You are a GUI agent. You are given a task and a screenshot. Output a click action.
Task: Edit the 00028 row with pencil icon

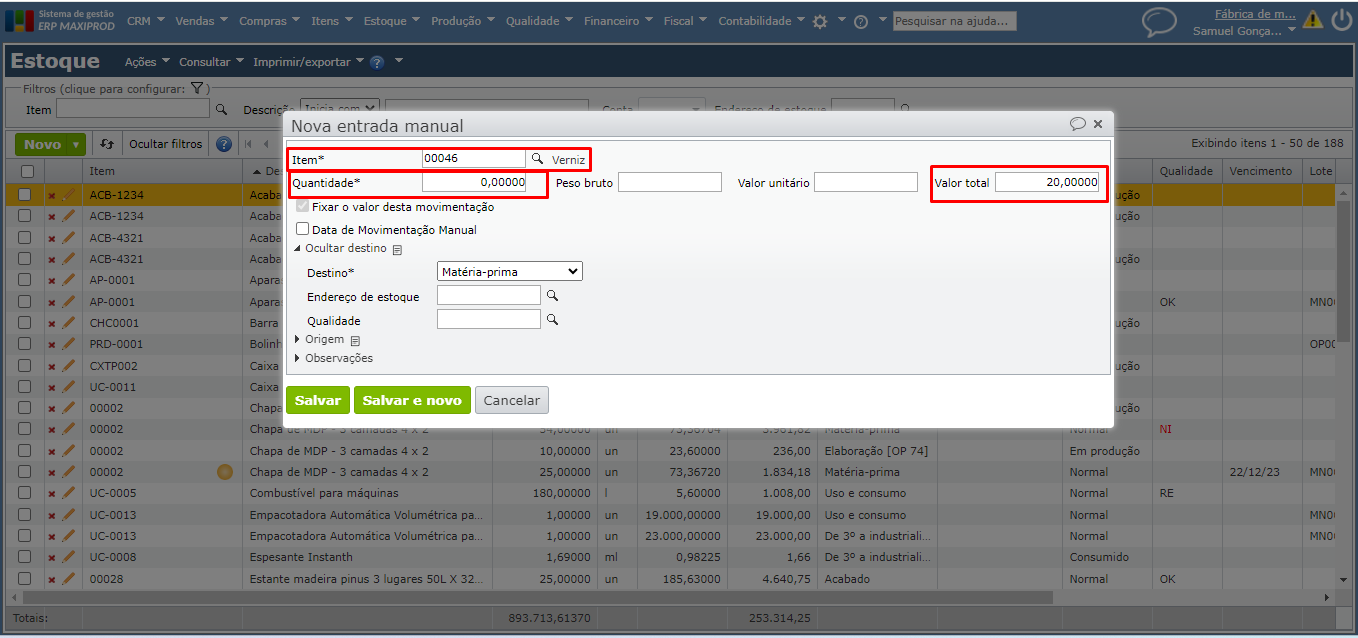[x=68, y=579]
